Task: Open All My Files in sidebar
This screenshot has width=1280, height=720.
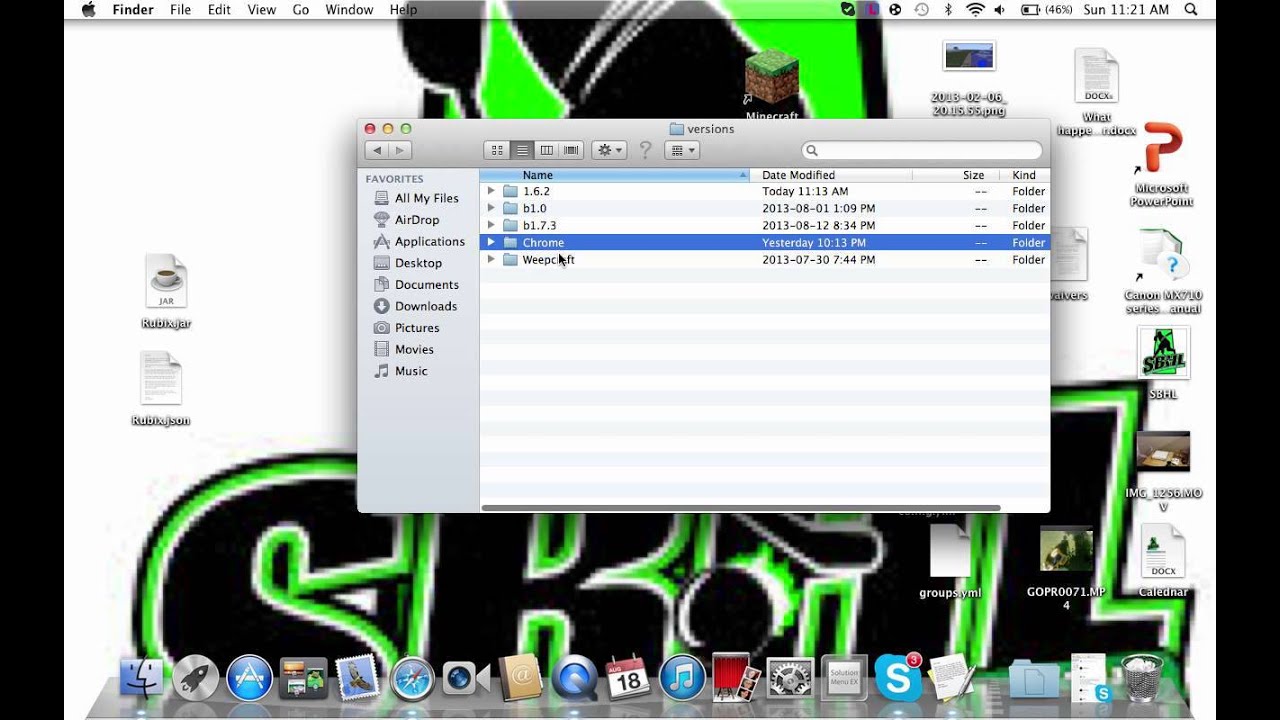Action: point(416,198)
